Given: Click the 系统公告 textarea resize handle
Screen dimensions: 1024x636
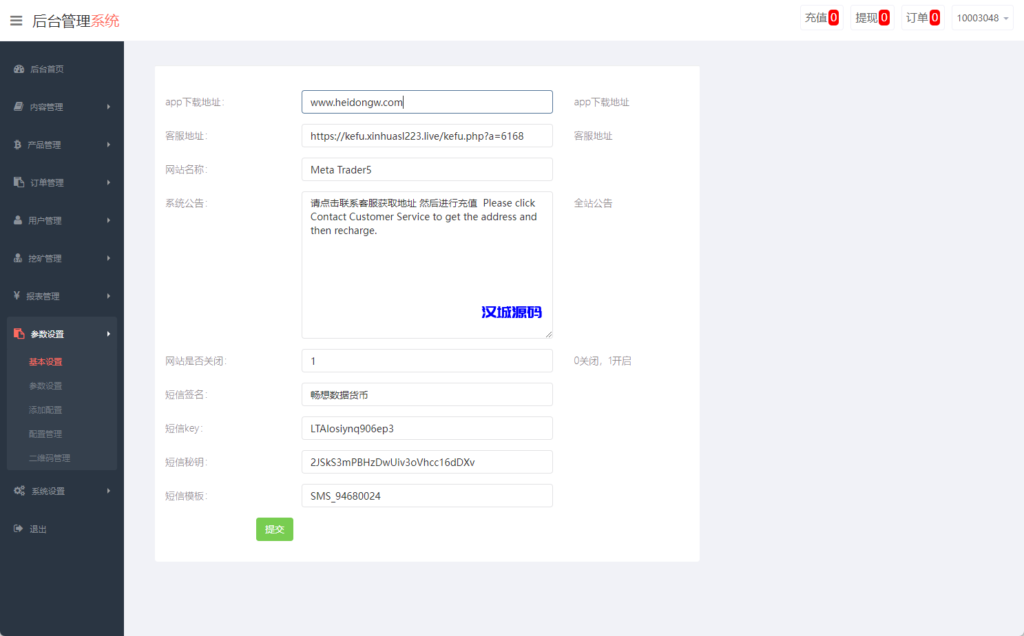Looking at the screenshot, I should tap(547, 333).
